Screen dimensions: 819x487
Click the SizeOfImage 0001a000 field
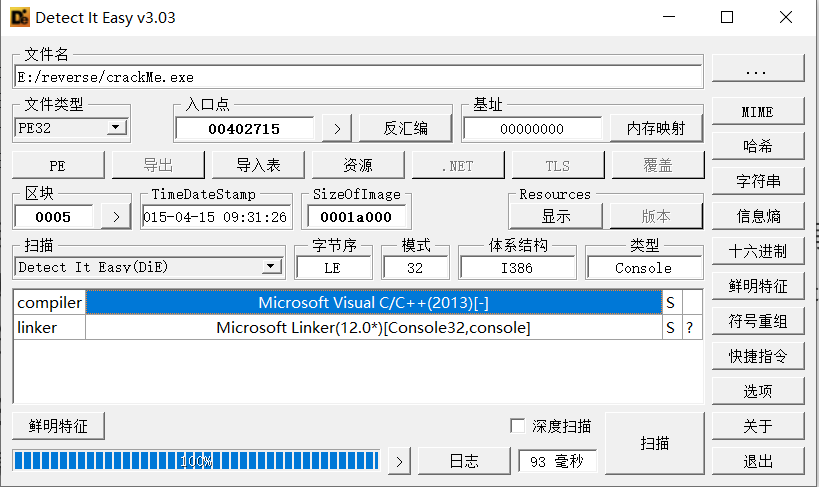356,217
